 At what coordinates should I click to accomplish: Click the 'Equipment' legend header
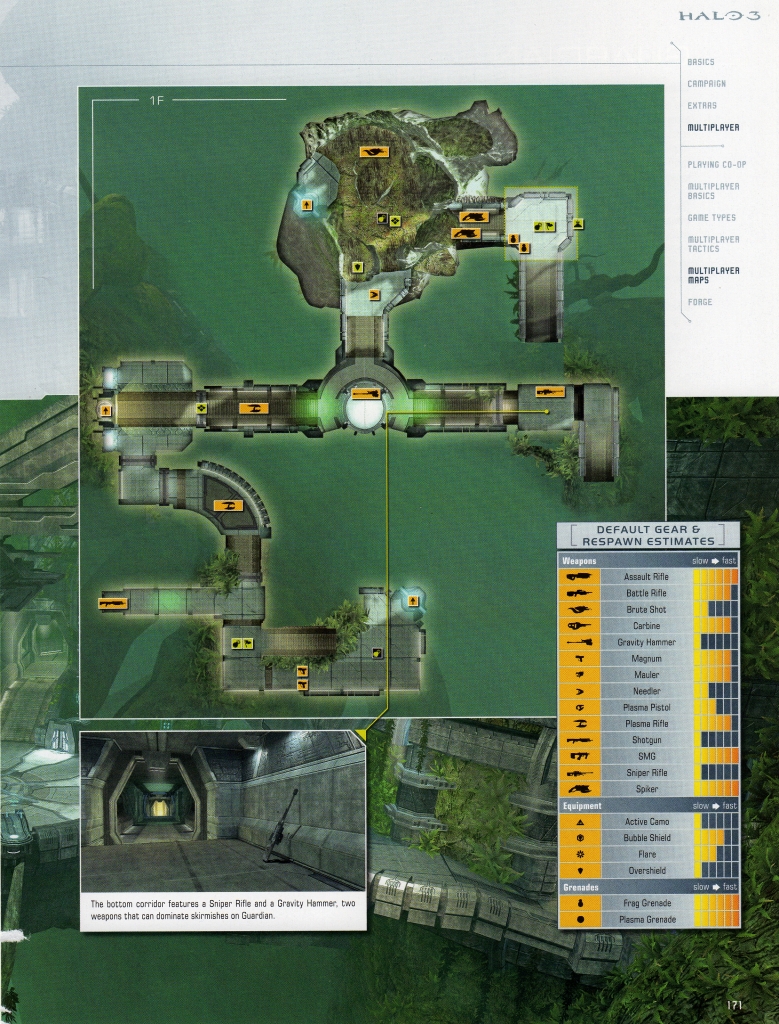click(582, 806)
